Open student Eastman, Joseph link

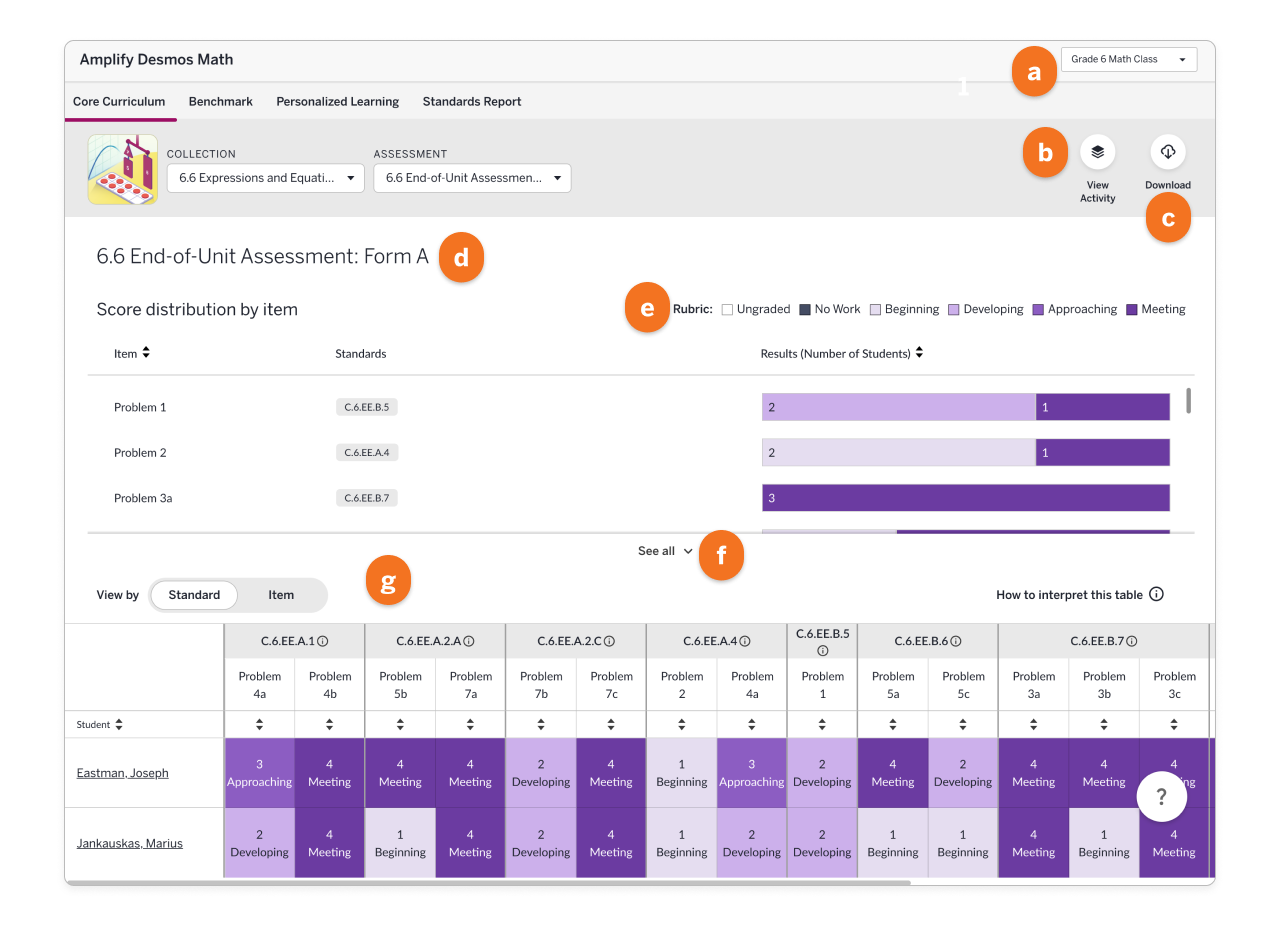123,773
